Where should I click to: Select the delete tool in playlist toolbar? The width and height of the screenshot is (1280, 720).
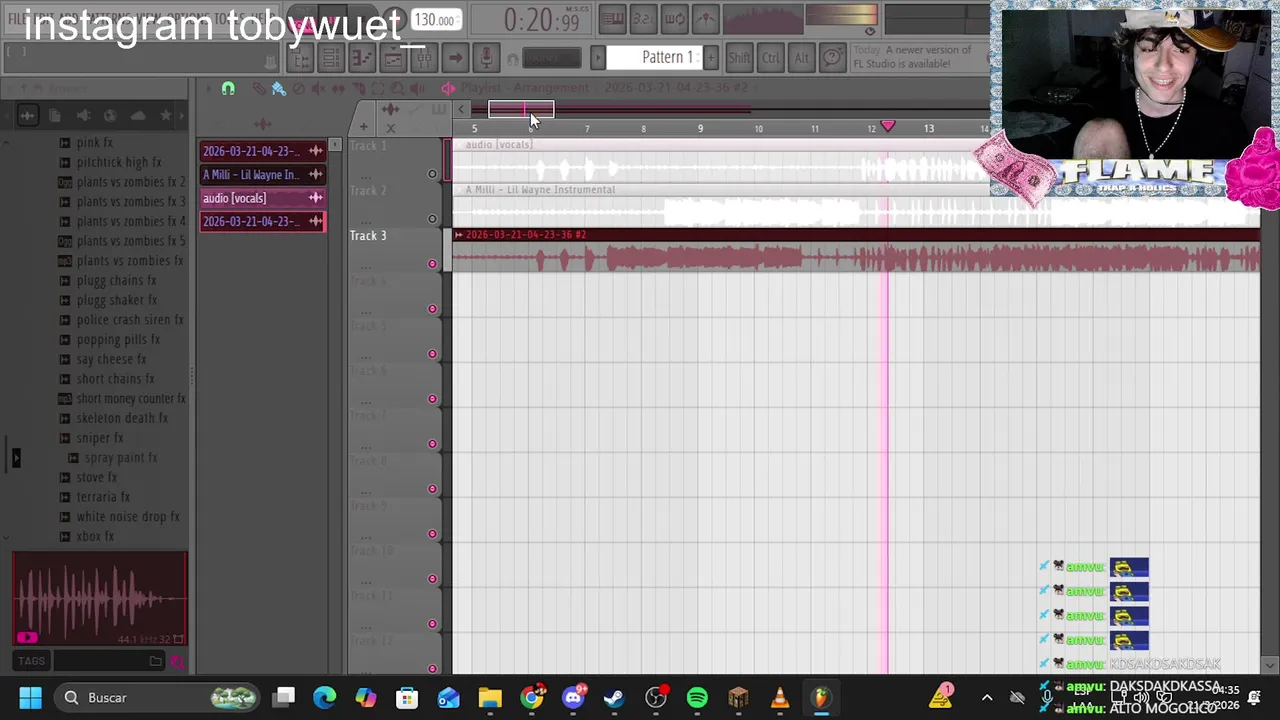(298, 88)
